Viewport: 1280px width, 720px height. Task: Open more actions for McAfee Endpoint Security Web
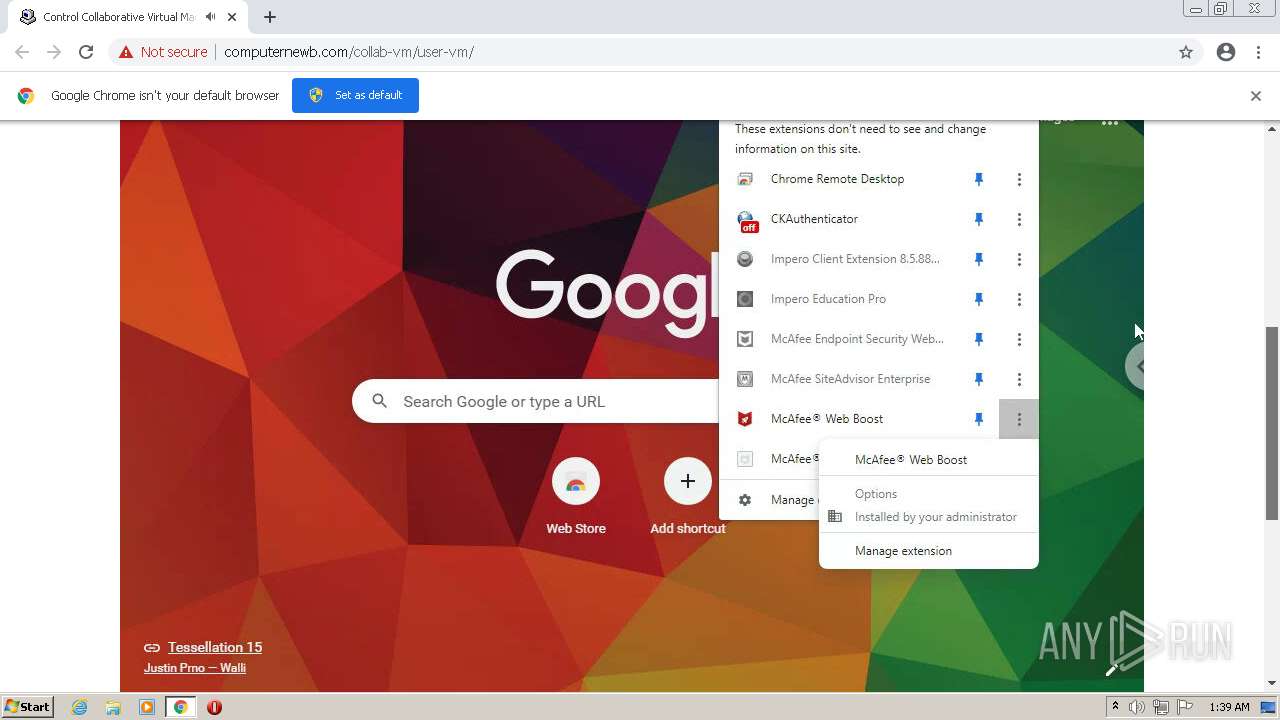pos(1019,339)
